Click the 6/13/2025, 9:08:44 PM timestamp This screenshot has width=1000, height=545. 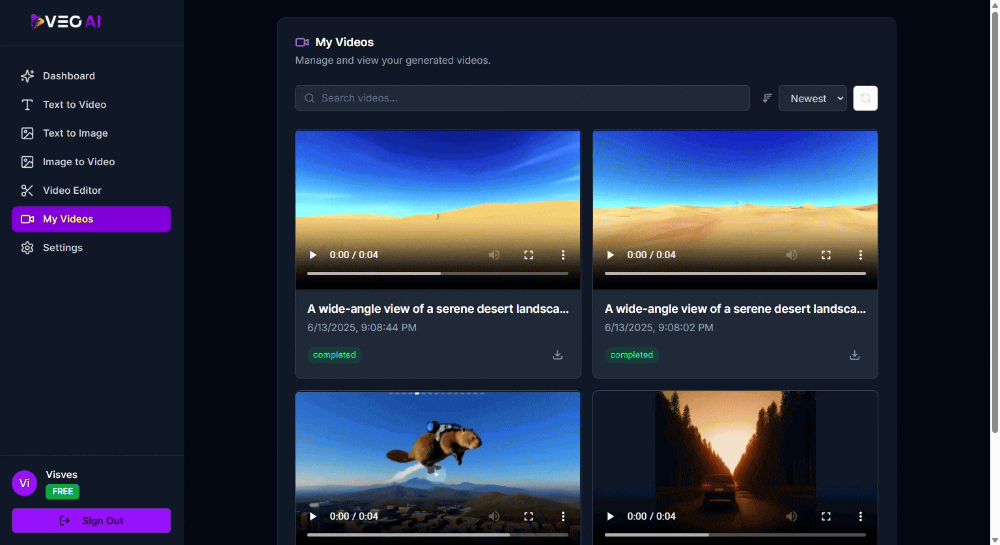[x=362, y=328]
